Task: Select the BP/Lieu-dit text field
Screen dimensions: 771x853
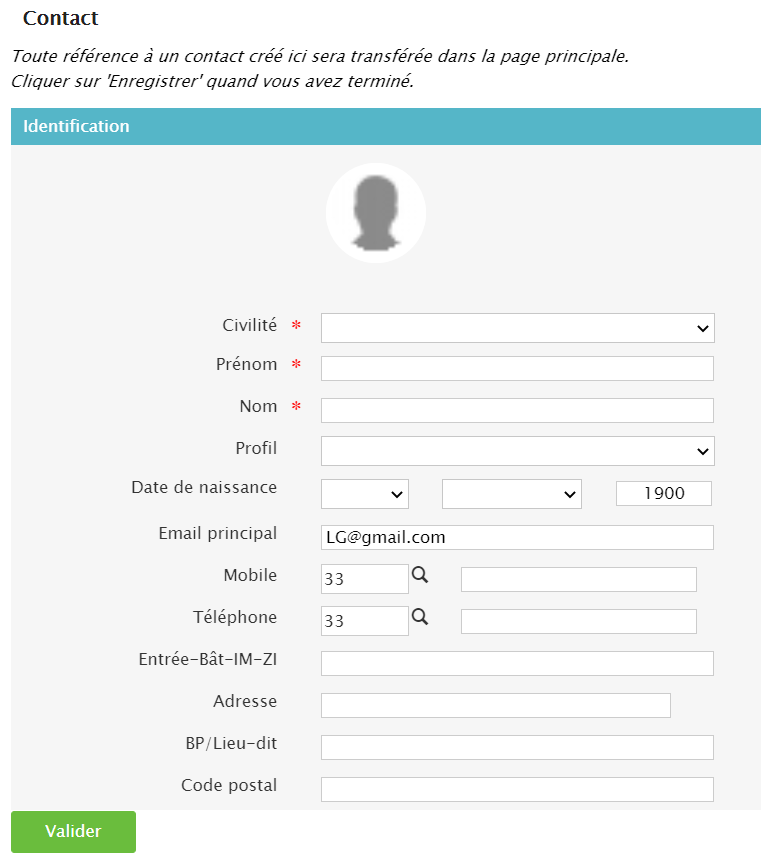Action: point(517,747)
